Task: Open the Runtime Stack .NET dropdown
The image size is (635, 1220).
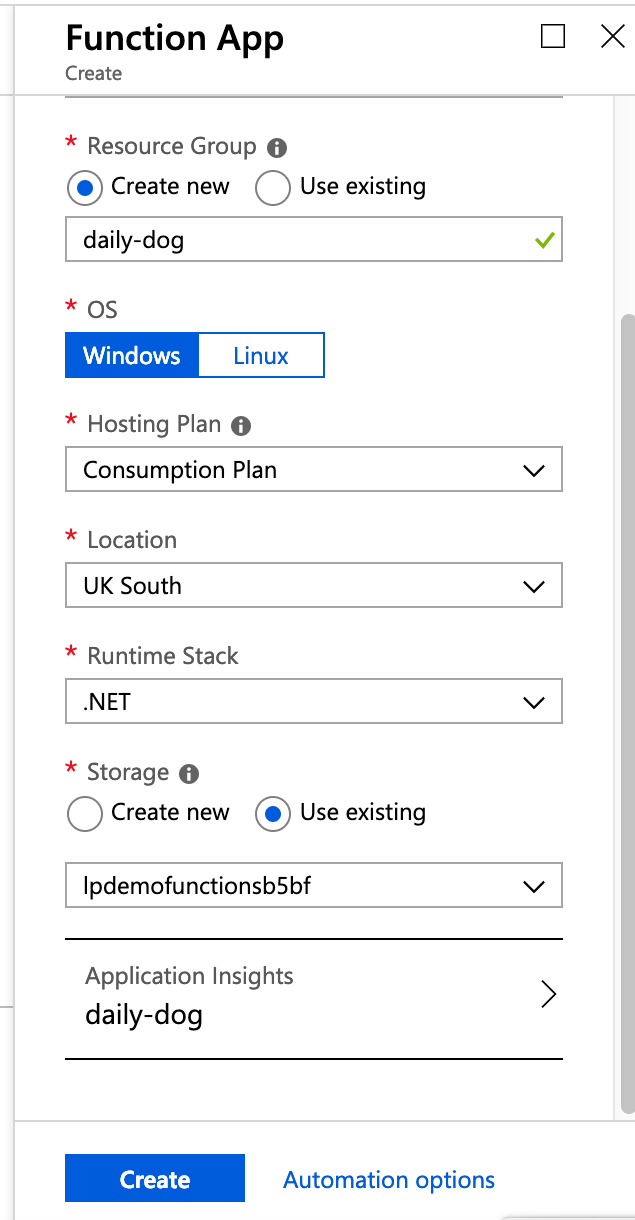Action: [314, 702]
